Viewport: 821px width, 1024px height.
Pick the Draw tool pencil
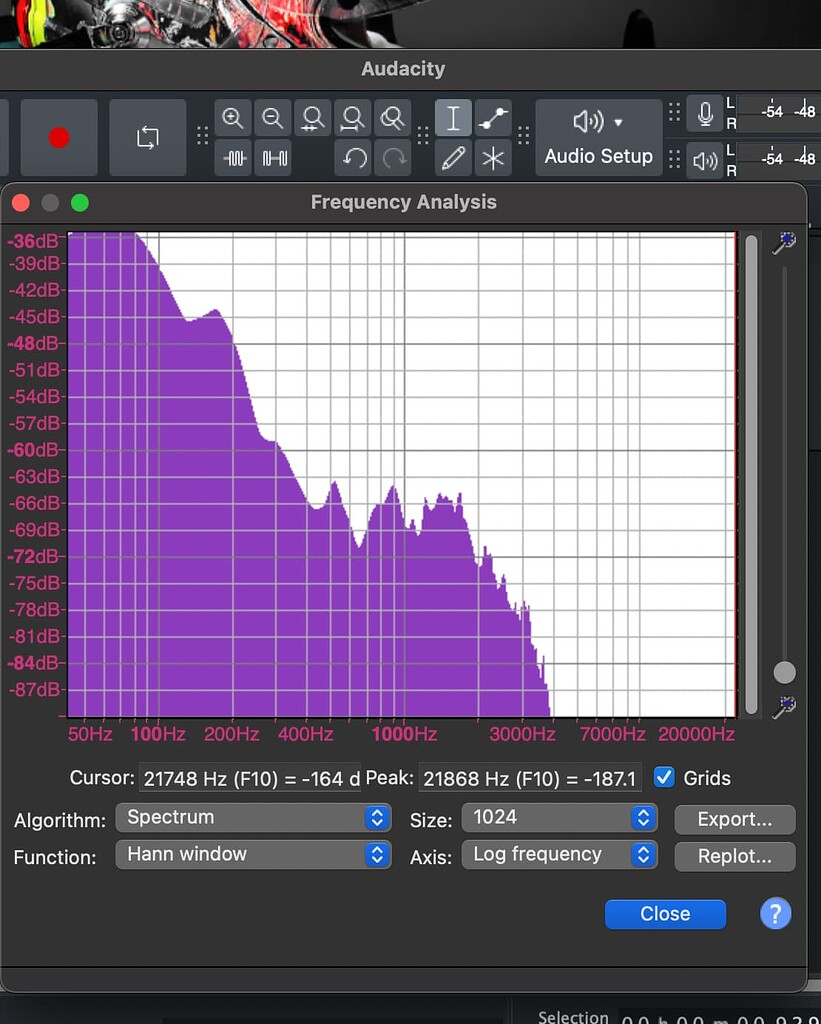coord(453,157)
